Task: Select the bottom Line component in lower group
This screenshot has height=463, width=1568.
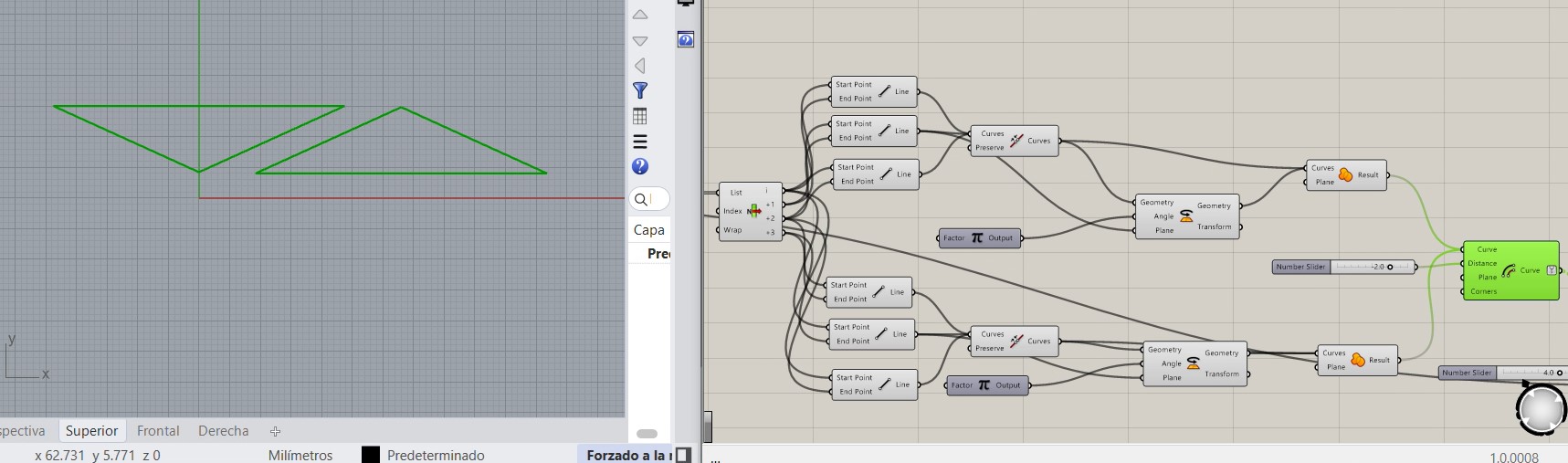Action: [x=874, y=384]
